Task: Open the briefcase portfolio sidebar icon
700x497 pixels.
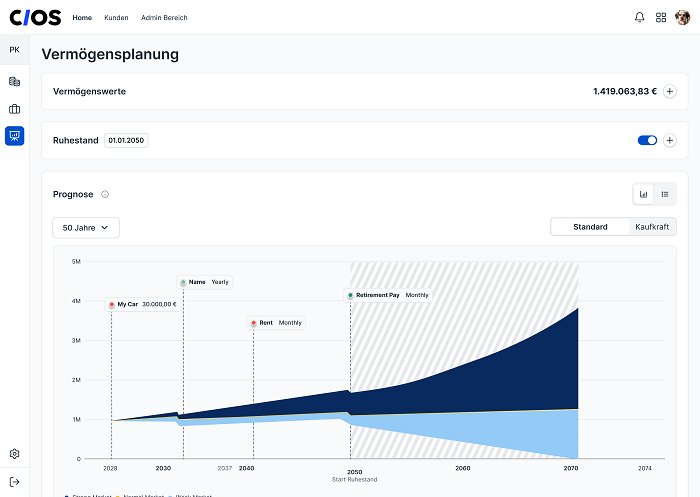Action: click(14, 109)
